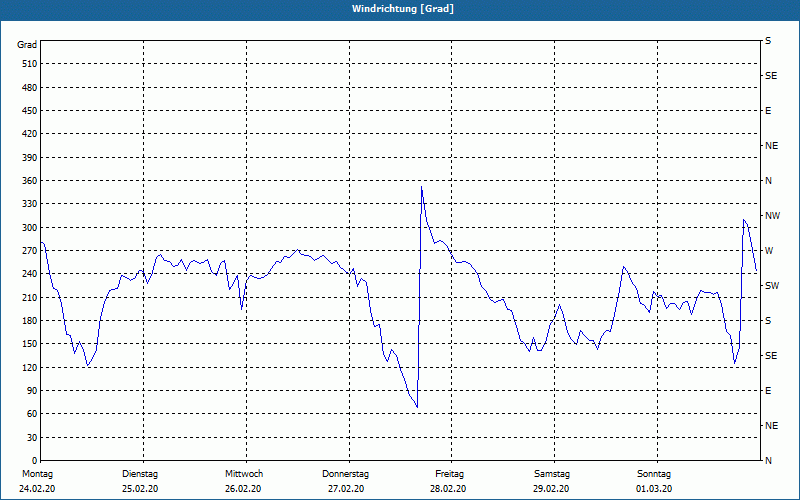The width and height of the screenshot is (800, 500).
Task: Select the 'Mittwoch' day label
Action: tap(244, 474)
